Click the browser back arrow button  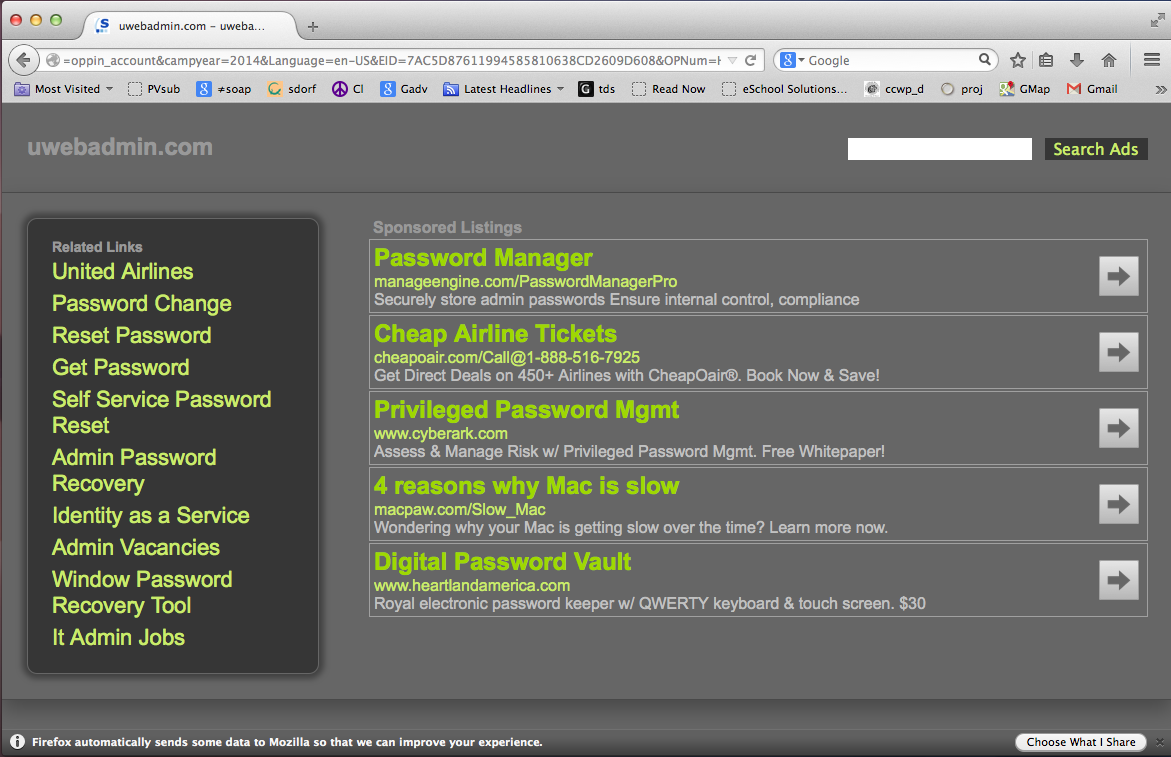(x=24, y=60)
